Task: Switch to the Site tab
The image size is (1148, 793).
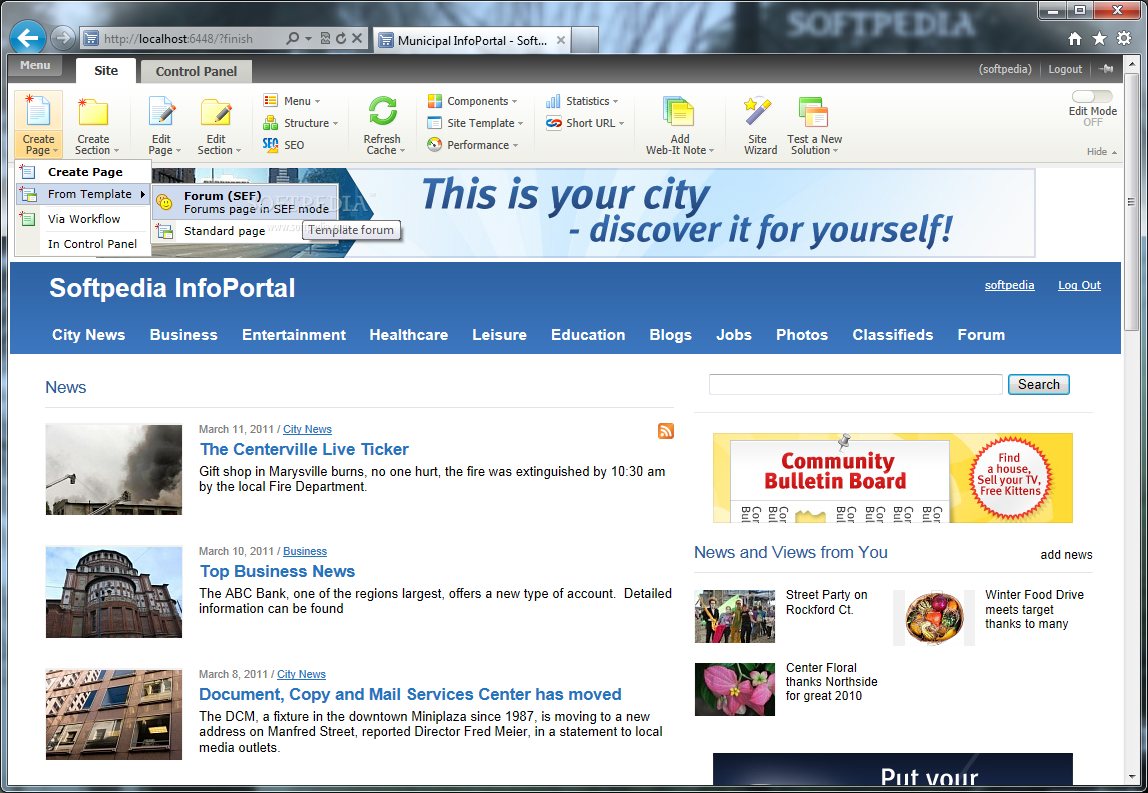Action: [106, 70]
